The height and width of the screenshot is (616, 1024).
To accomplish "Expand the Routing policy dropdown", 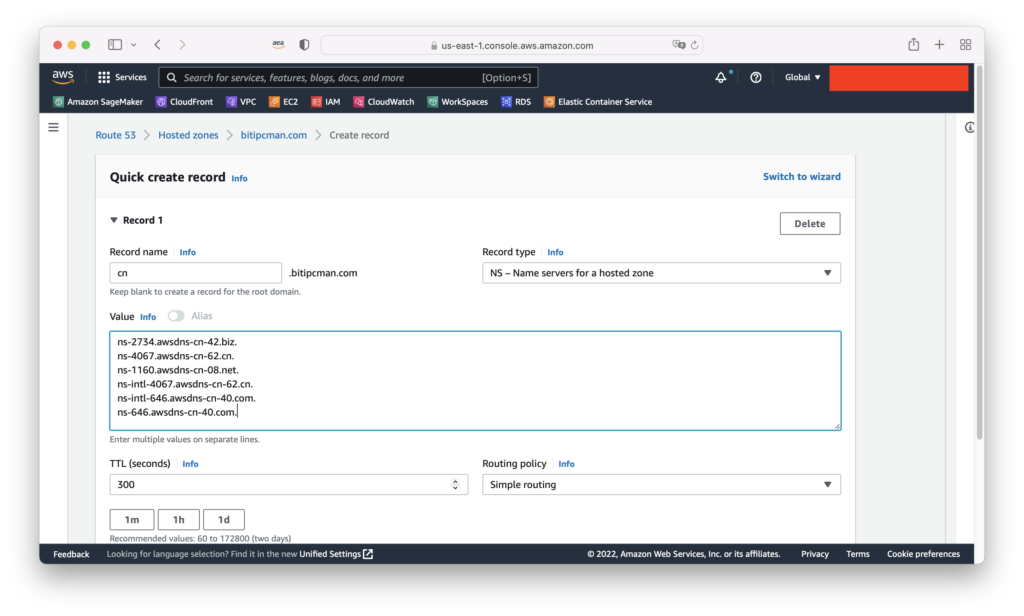I will click(x=661, y=485).
